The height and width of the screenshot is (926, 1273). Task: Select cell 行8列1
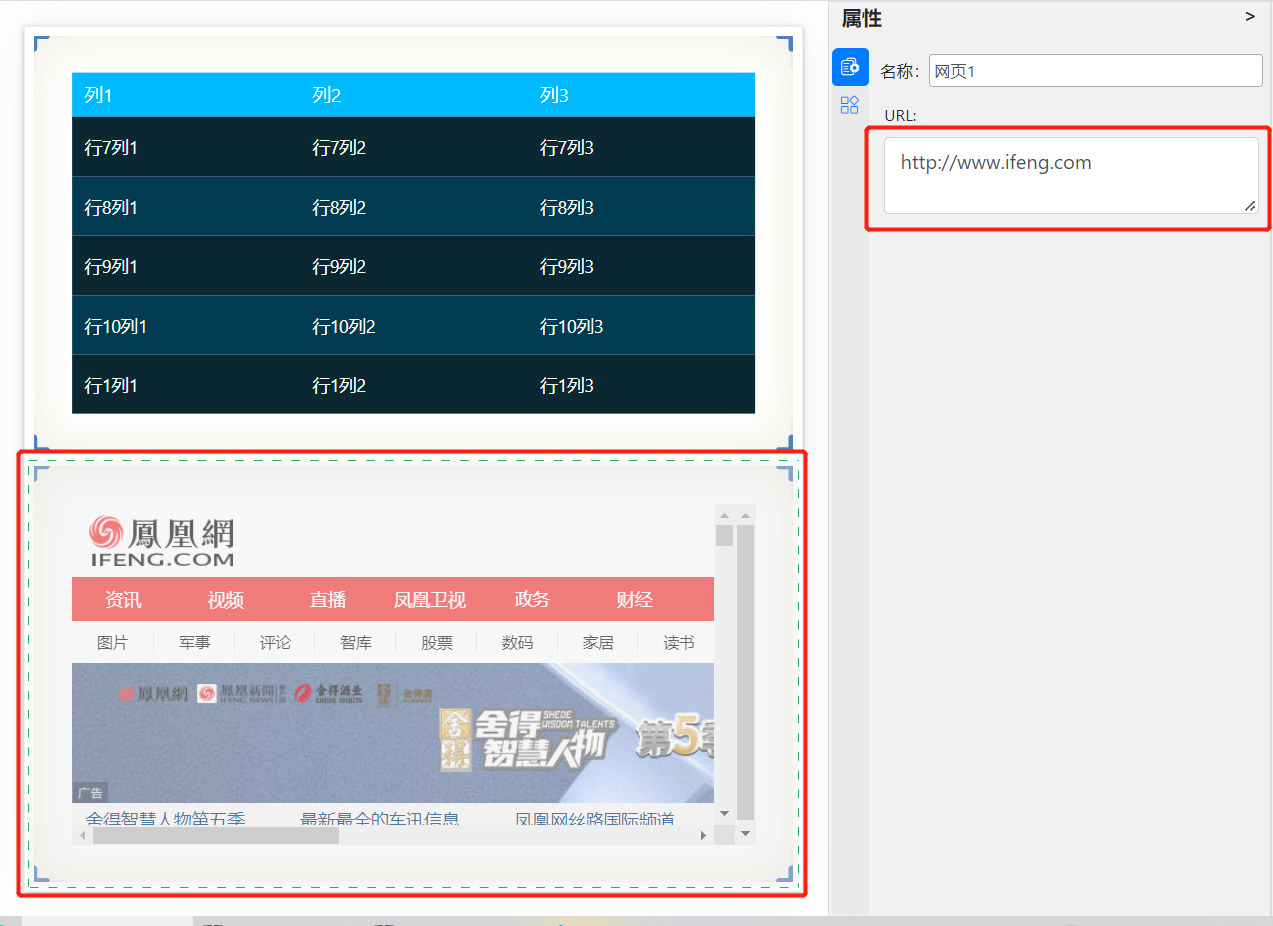111,208
